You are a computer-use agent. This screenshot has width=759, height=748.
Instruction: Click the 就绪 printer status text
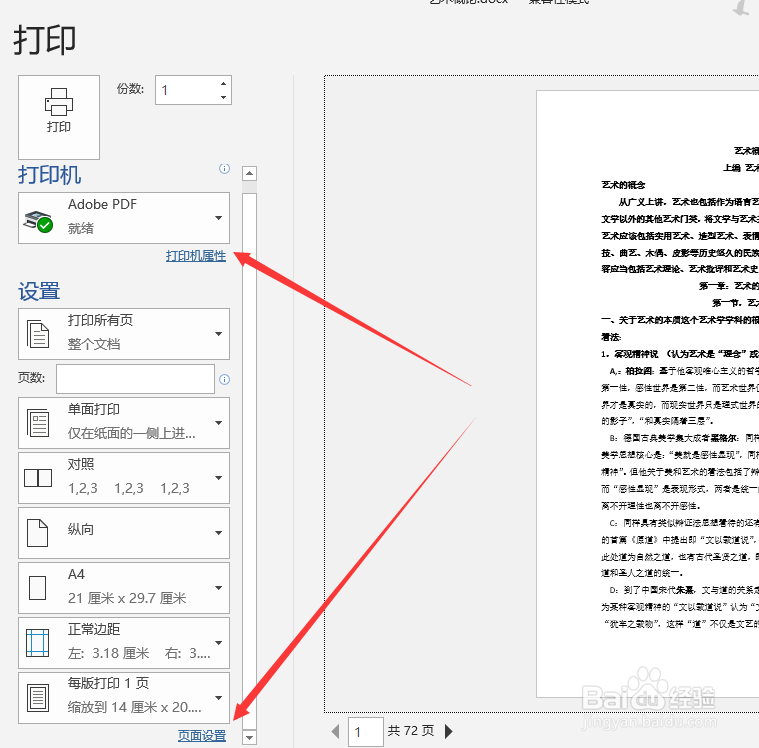pyautogui.click(x=81, y=228)
